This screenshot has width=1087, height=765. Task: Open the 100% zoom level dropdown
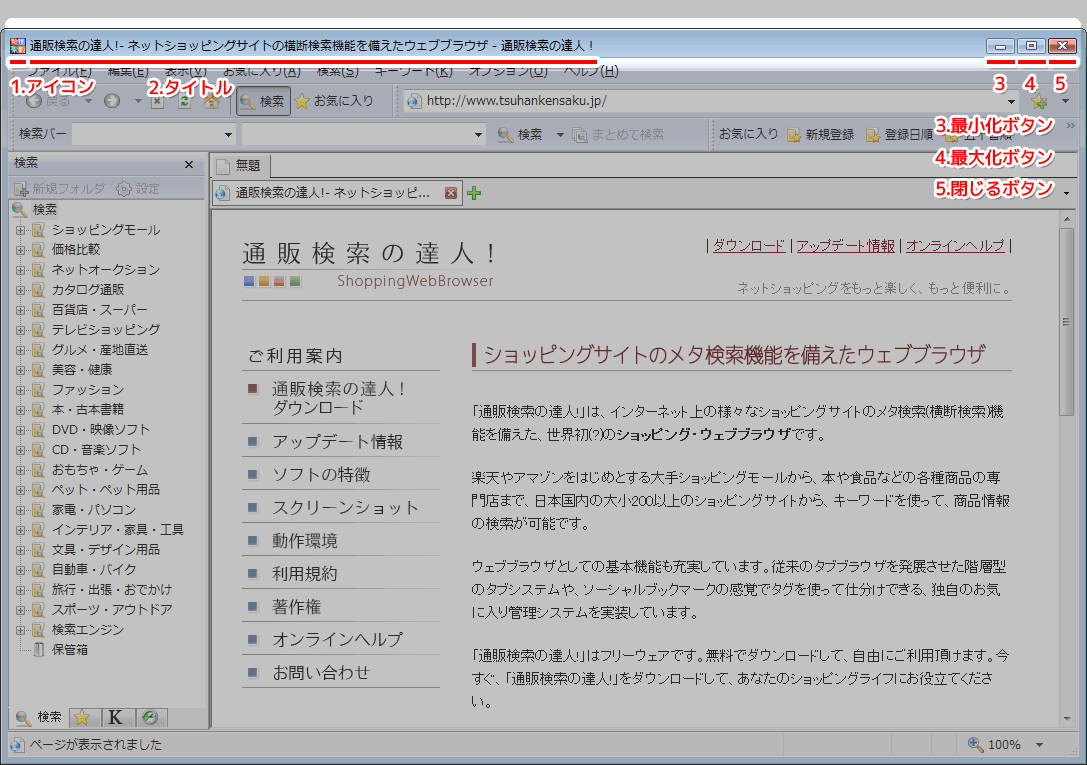(1039, 745)
